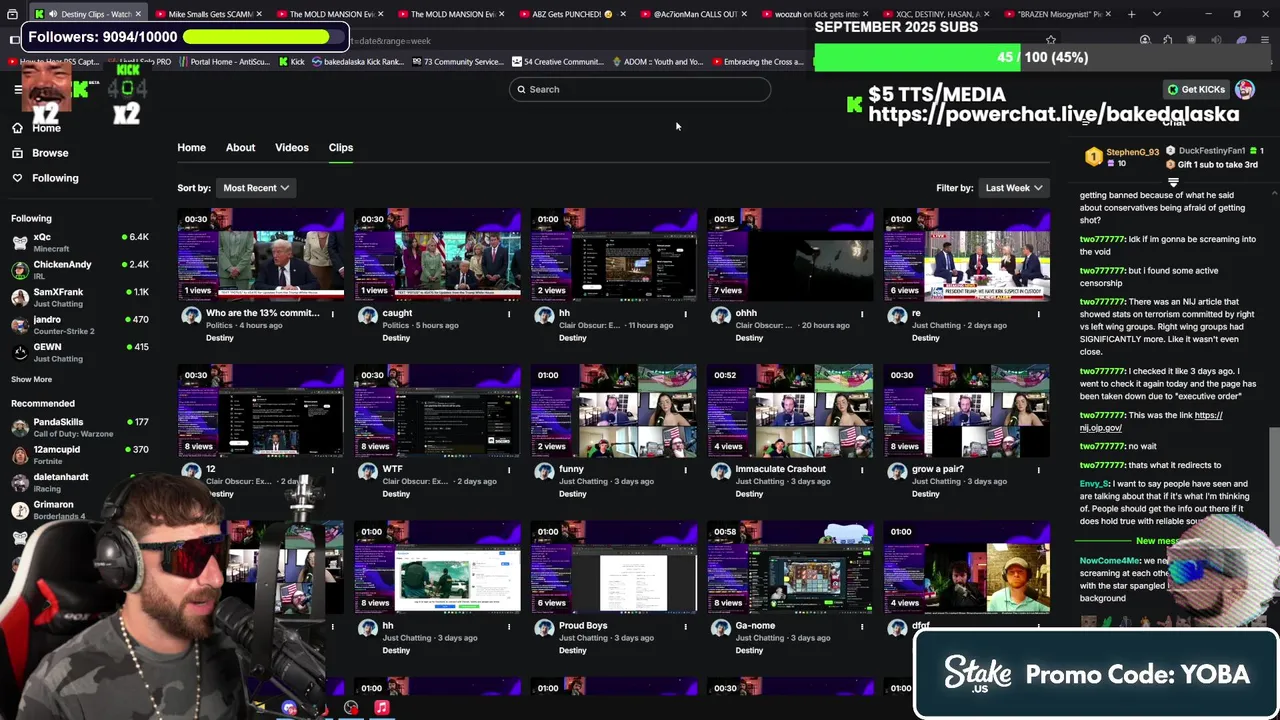Open options menu for 're' clip
The image size is (1280, 720).
1038,314
